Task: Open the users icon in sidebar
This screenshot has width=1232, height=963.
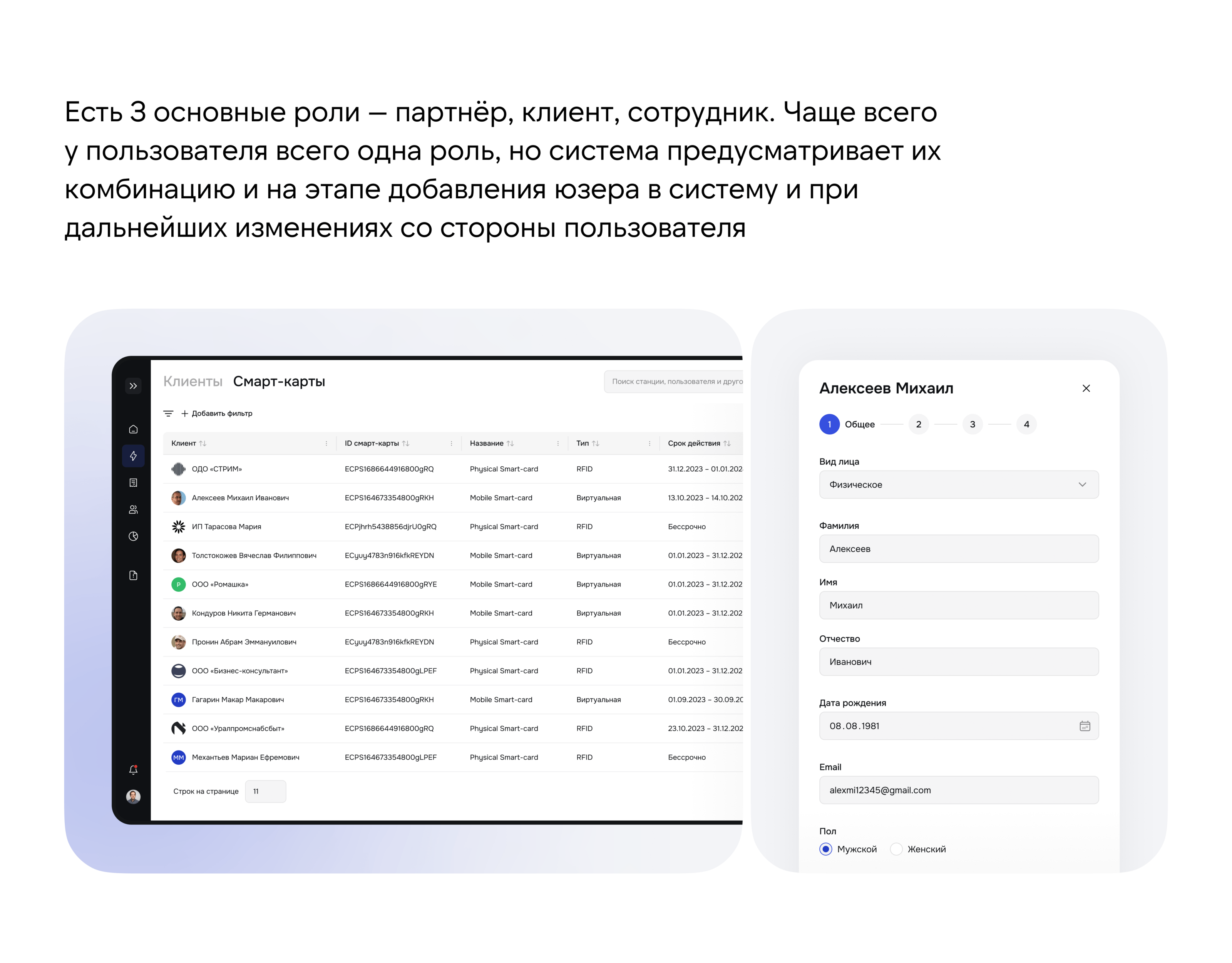Action: [x=133, y=509]
